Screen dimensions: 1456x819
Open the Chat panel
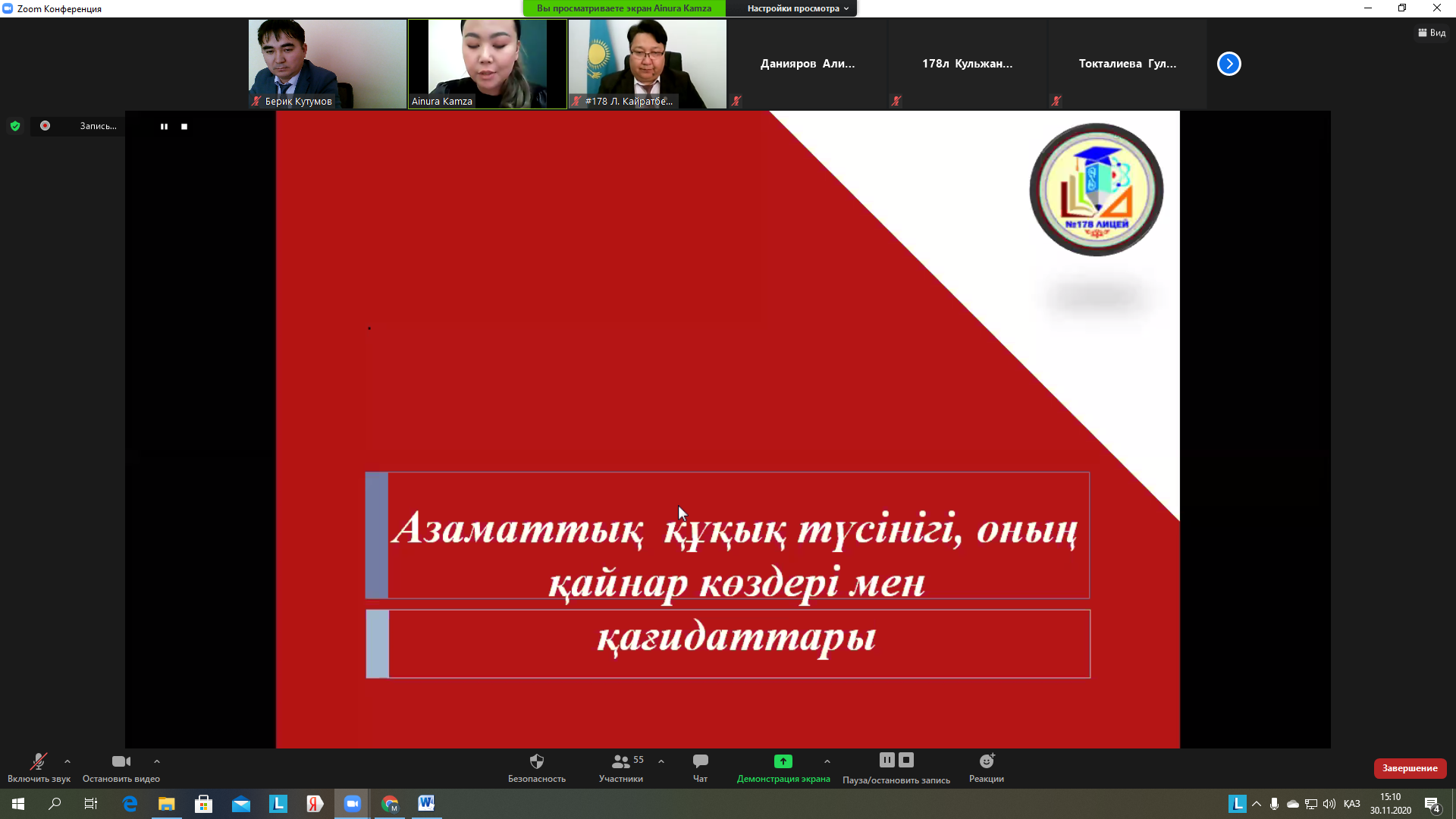tap(700, 761)
